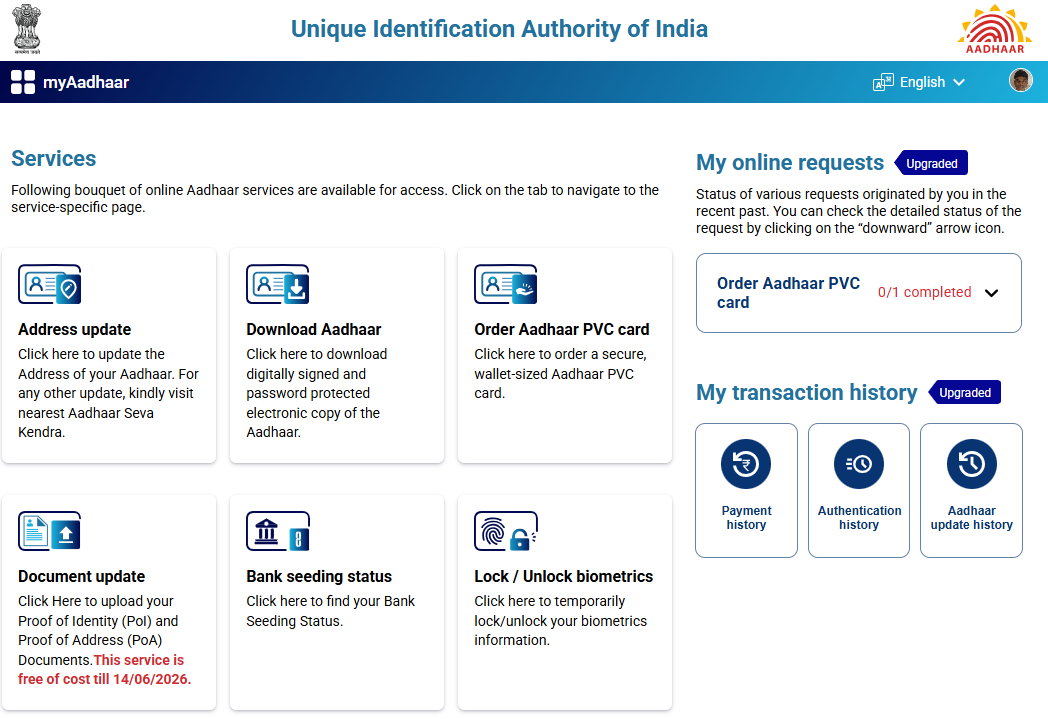Screen dimensions: 1048x719
Task: Select the national emblem logo
Action: 26,29
